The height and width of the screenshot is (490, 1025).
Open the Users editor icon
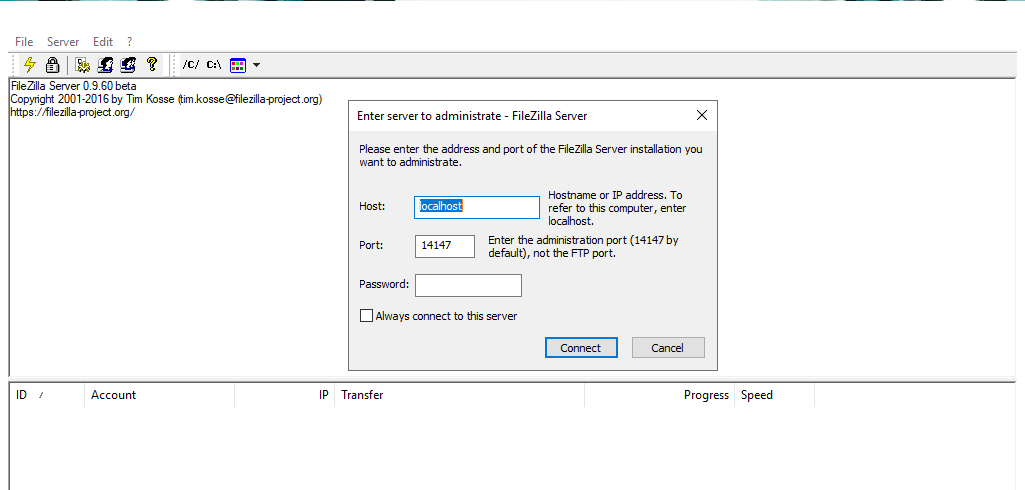(105, 65)
